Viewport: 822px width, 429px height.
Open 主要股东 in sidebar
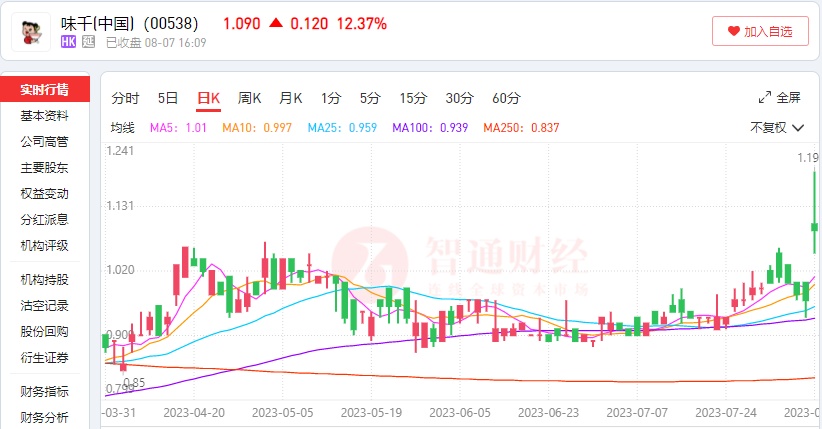45,168
